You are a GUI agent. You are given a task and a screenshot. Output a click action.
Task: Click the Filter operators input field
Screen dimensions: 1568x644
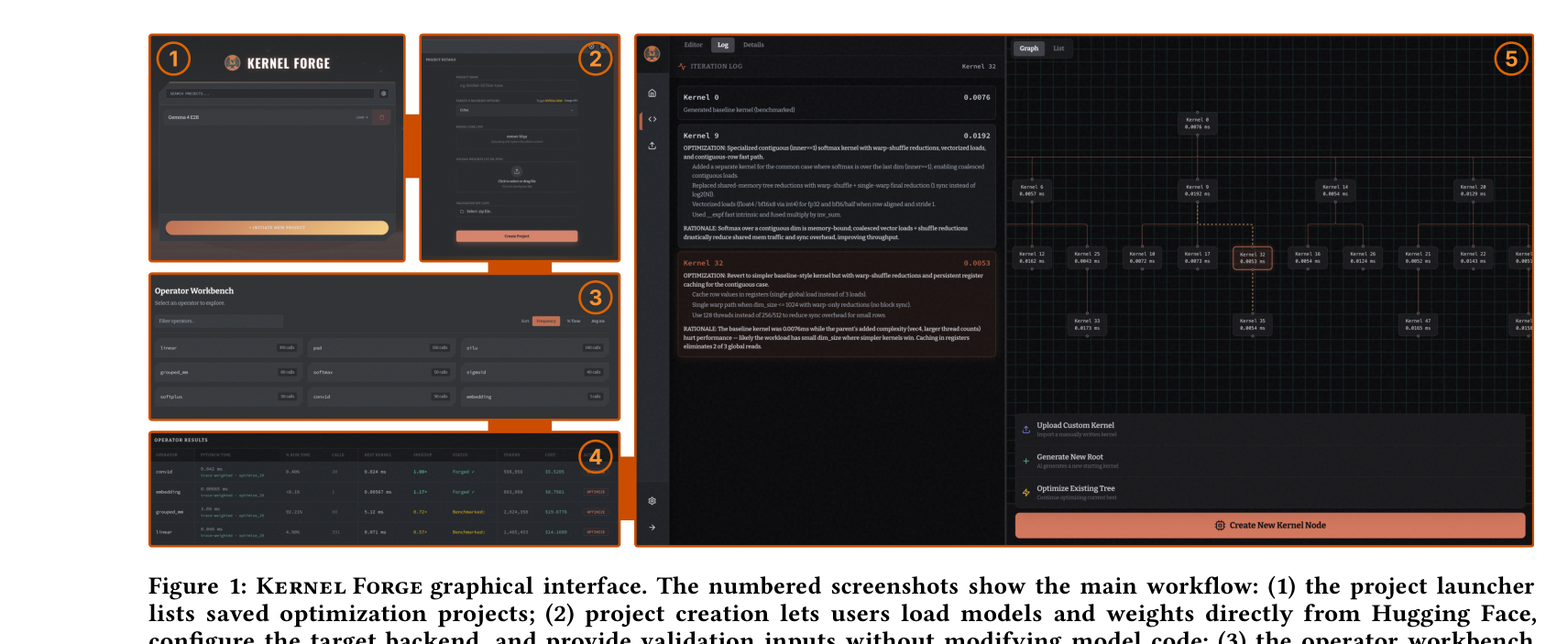(218, 321)
